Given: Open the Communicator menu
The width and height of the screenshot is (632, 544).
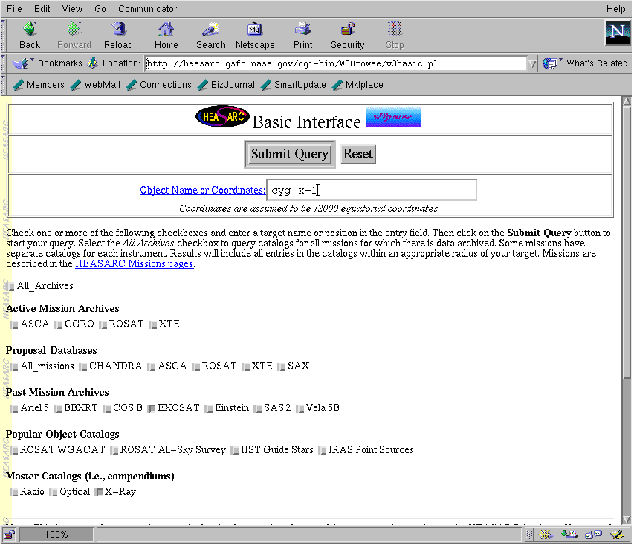Looking at the screenshot, I should point(148,8).
